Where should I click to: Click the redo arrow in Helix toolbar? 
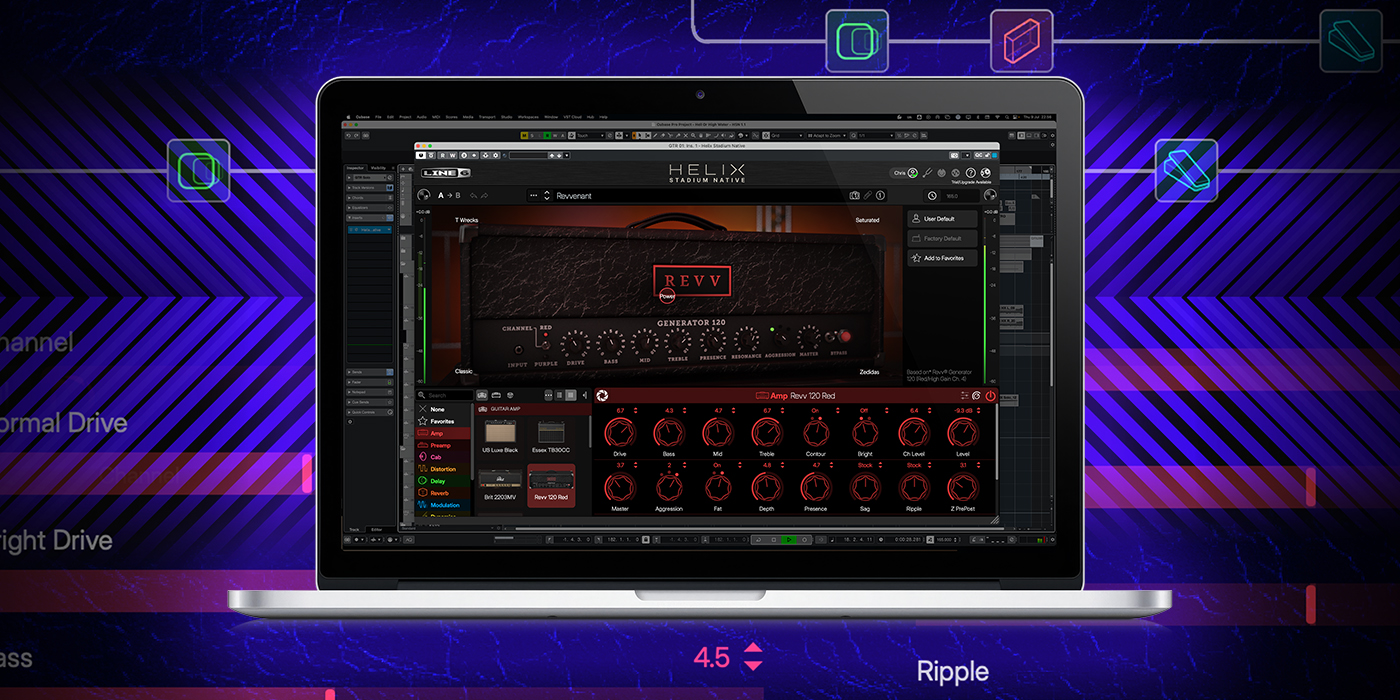point(485,195)
